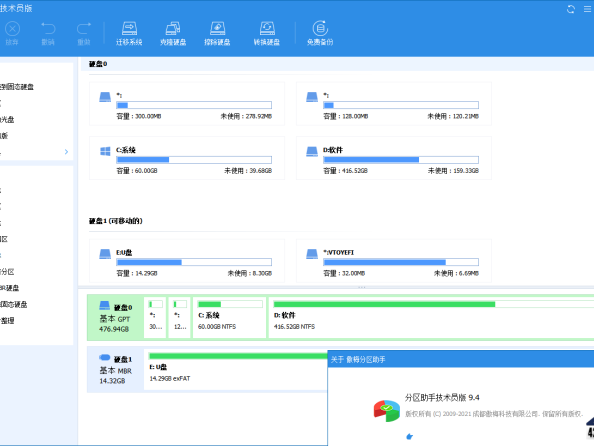
Task: Open the 擦除硬盘 wipe disk tool
Action: tap(217, 33)
